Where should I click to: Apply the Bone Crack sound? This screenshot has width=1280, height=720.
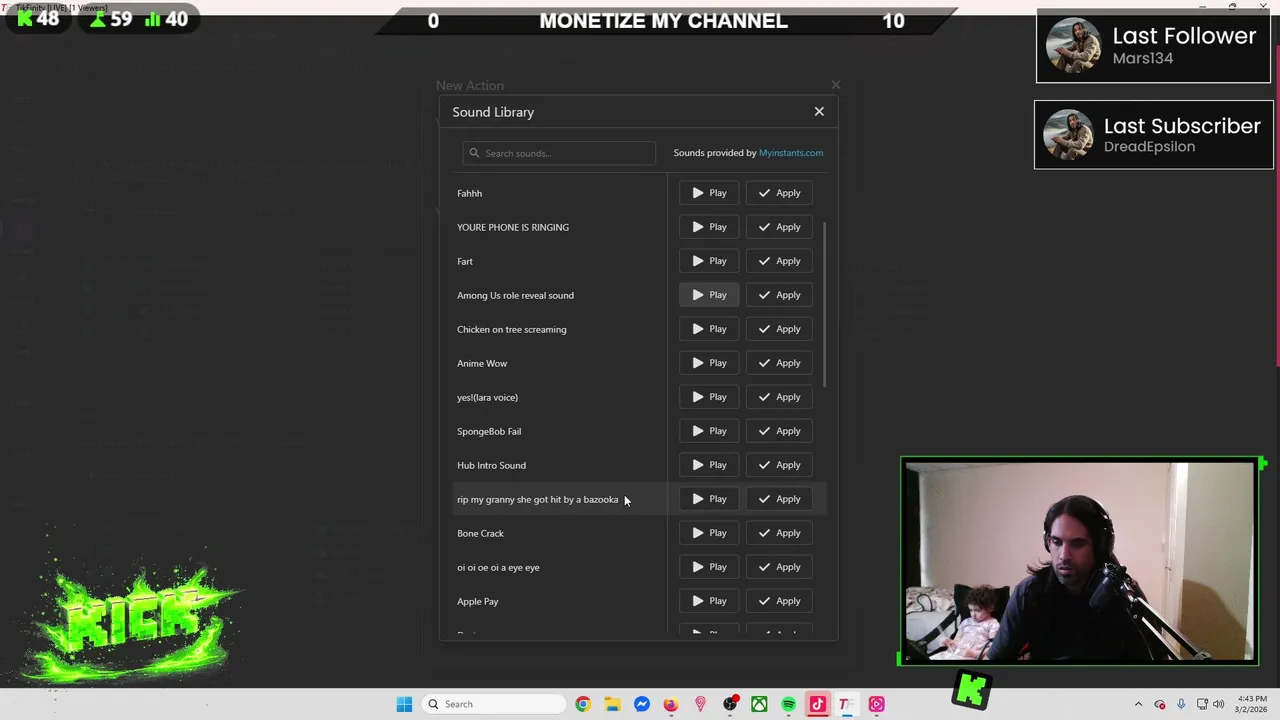(x=779, y=533)
